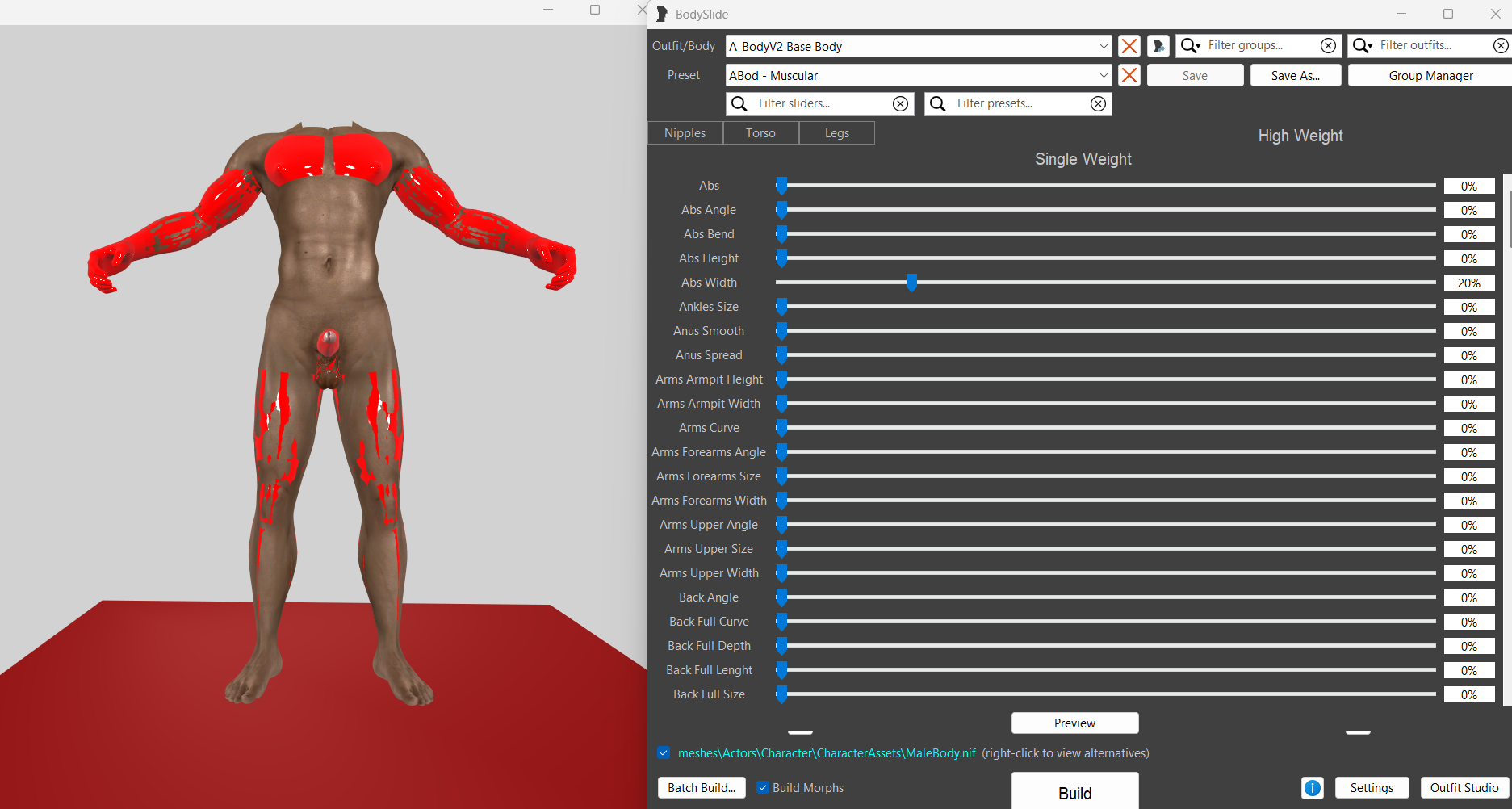Click the red X beside the Preset dropdown

(1129, 75)
